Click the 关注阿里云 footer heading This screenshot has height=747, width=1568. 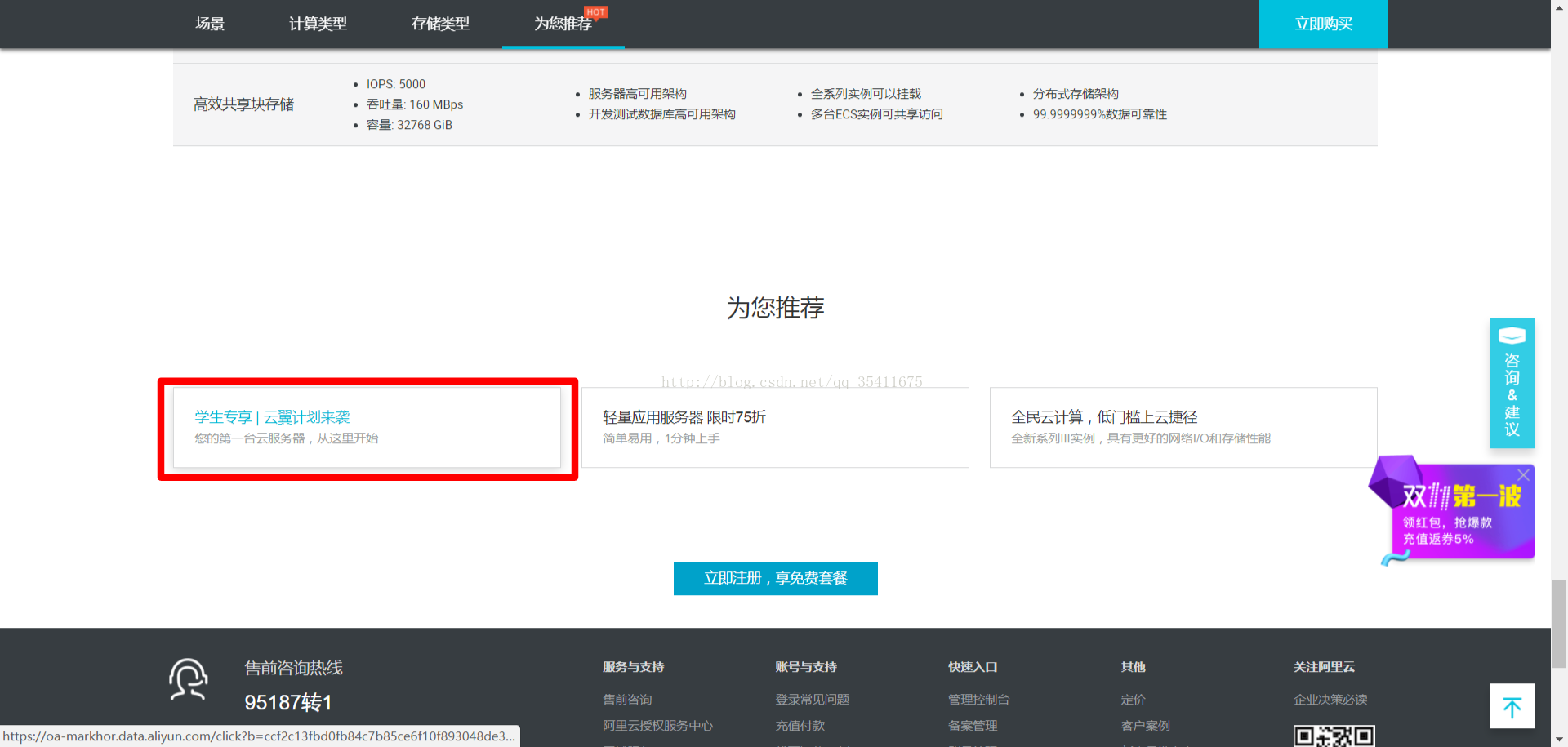(1324, 667)
